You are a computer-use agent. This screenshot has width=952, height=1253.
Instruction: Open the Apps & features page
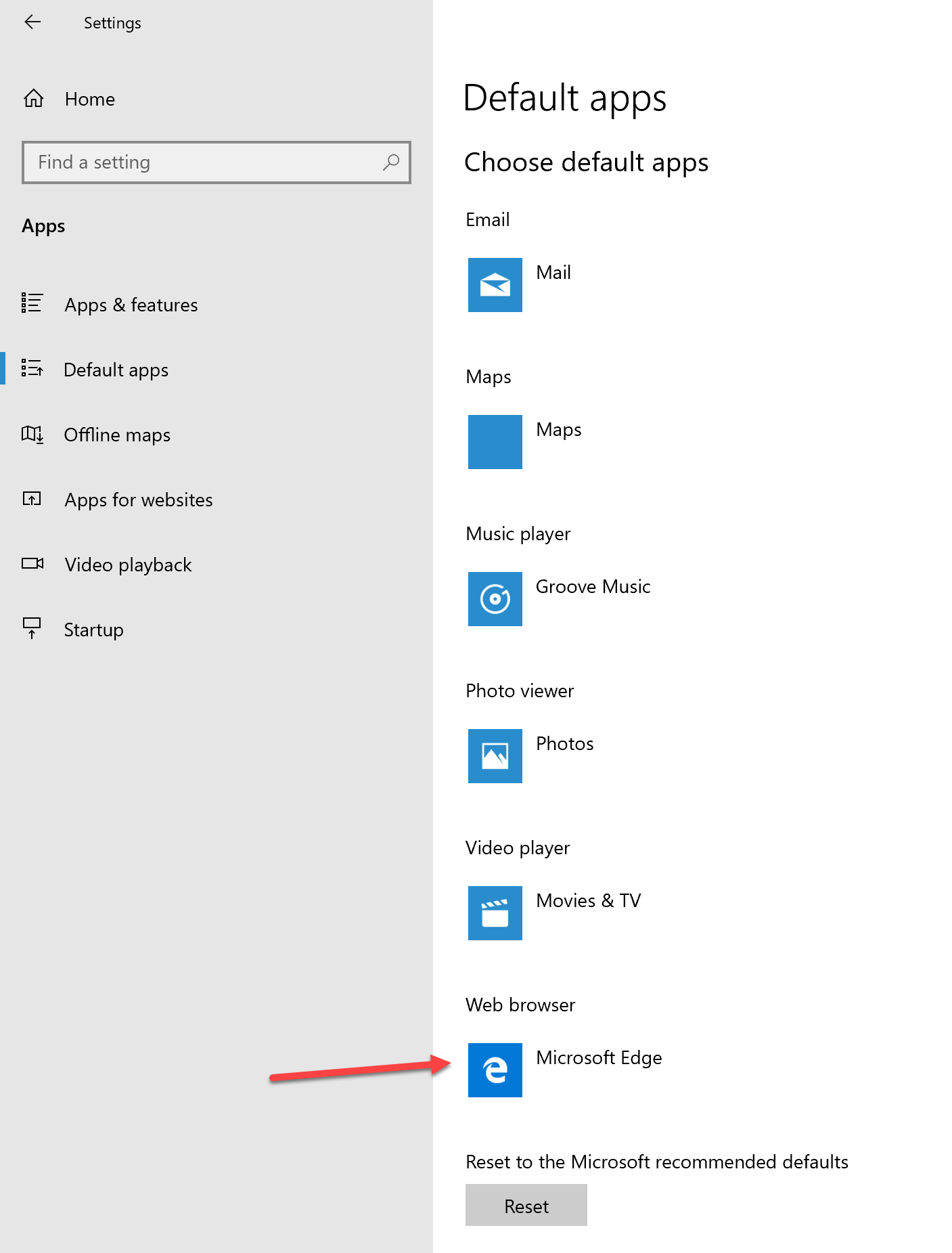point(217,305)
